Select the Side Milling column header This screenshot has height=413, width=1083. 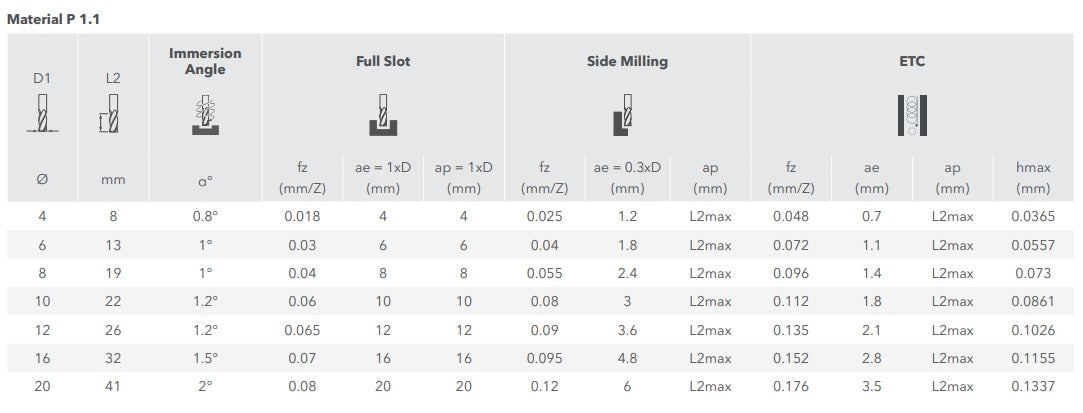tap(627, 61)
